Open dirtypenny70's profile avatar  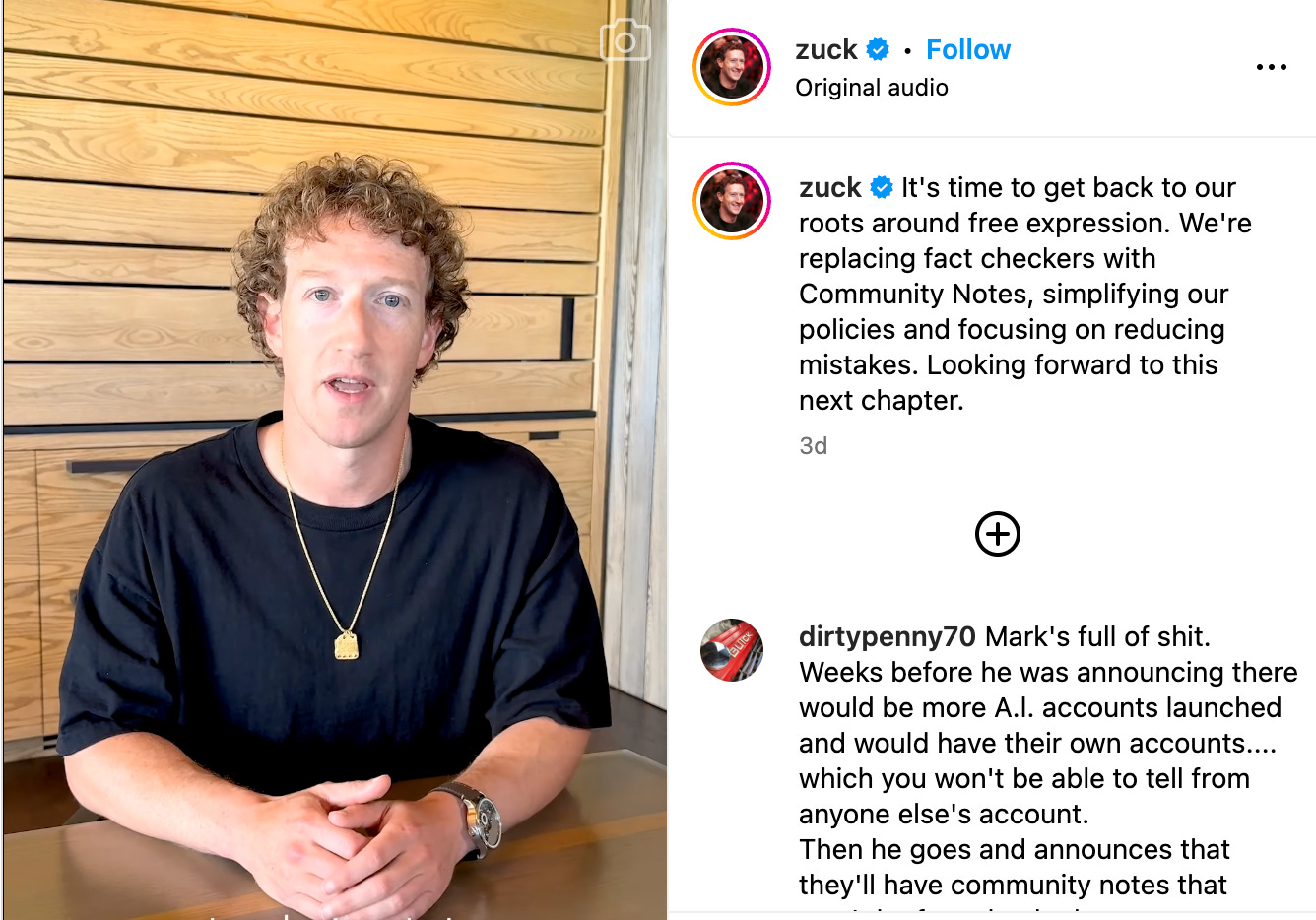pos(732,650)
